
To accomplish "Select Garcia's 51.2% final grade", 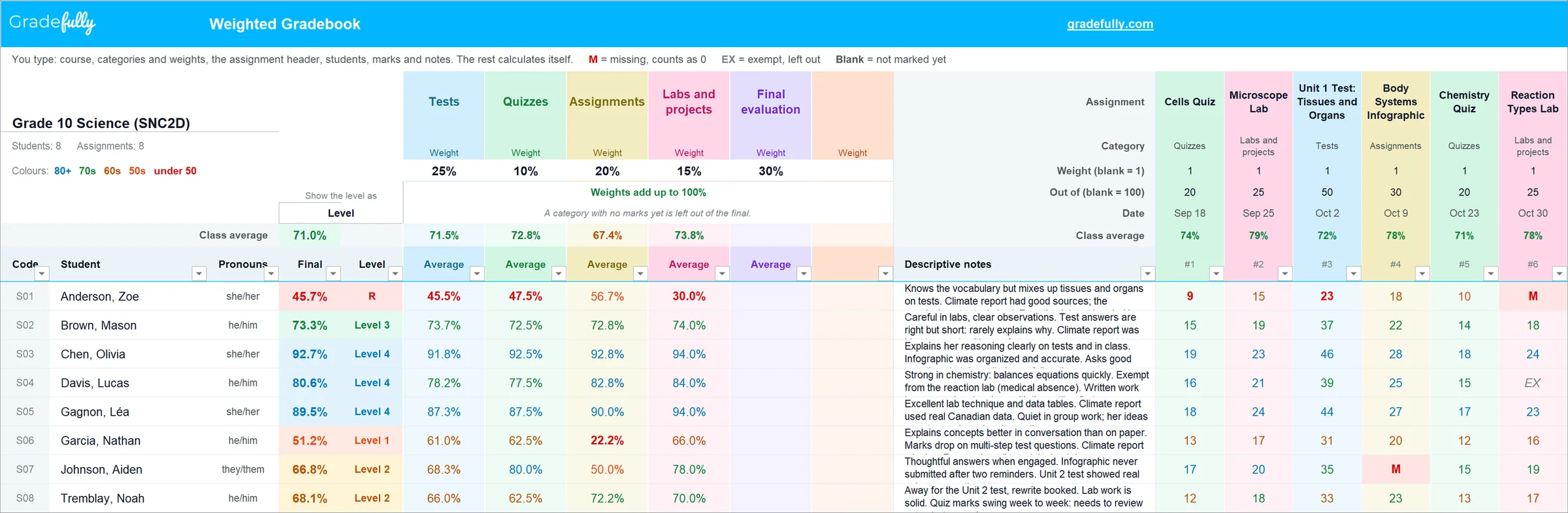I will 310,440.
